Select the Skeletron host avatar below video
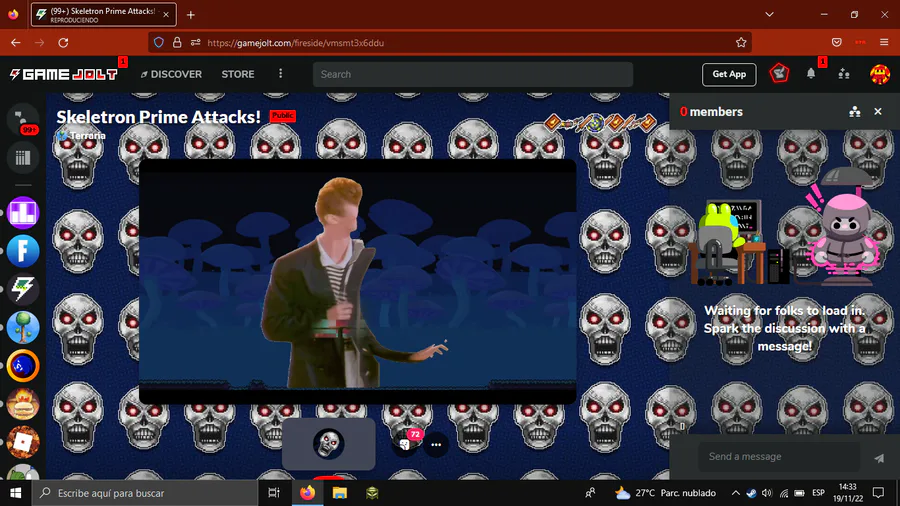Image resolution: width=900 pixels, height=506 pixels. click(328, 443)
